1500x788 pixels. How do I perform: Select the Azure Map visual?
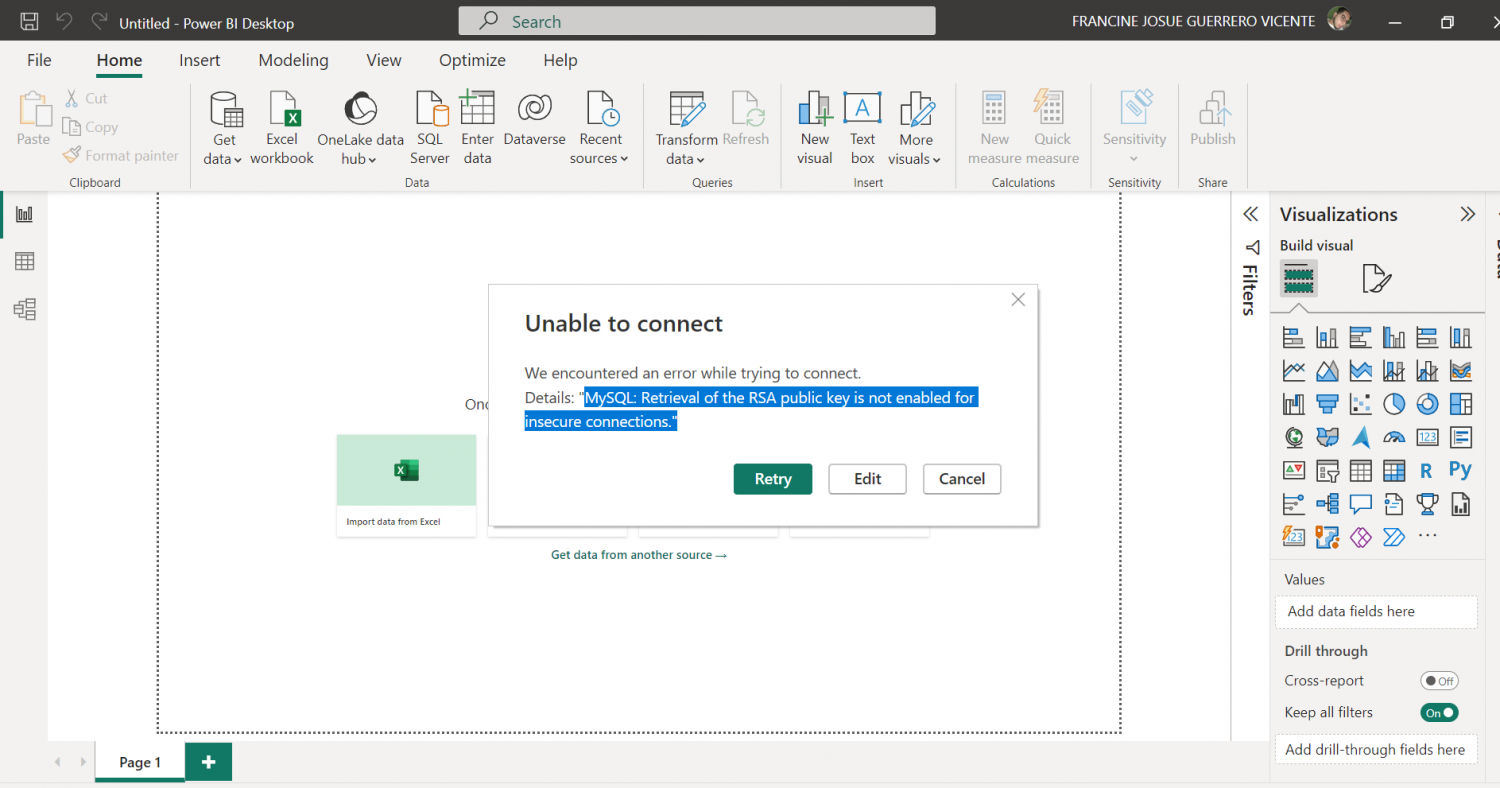point(1360,437)
